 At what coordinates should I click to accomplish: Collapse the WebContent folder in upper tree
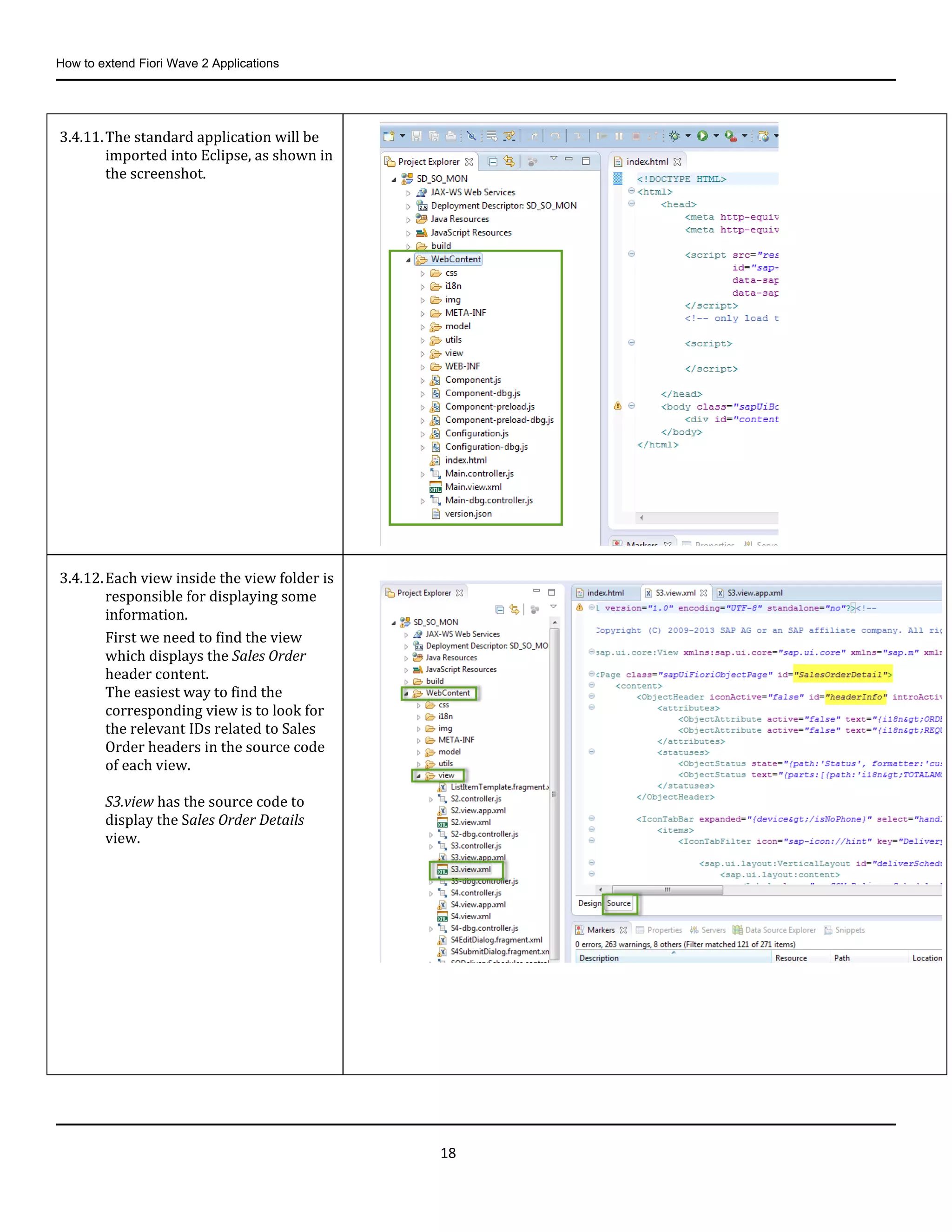pyautogui.click(x=408, y=260)
